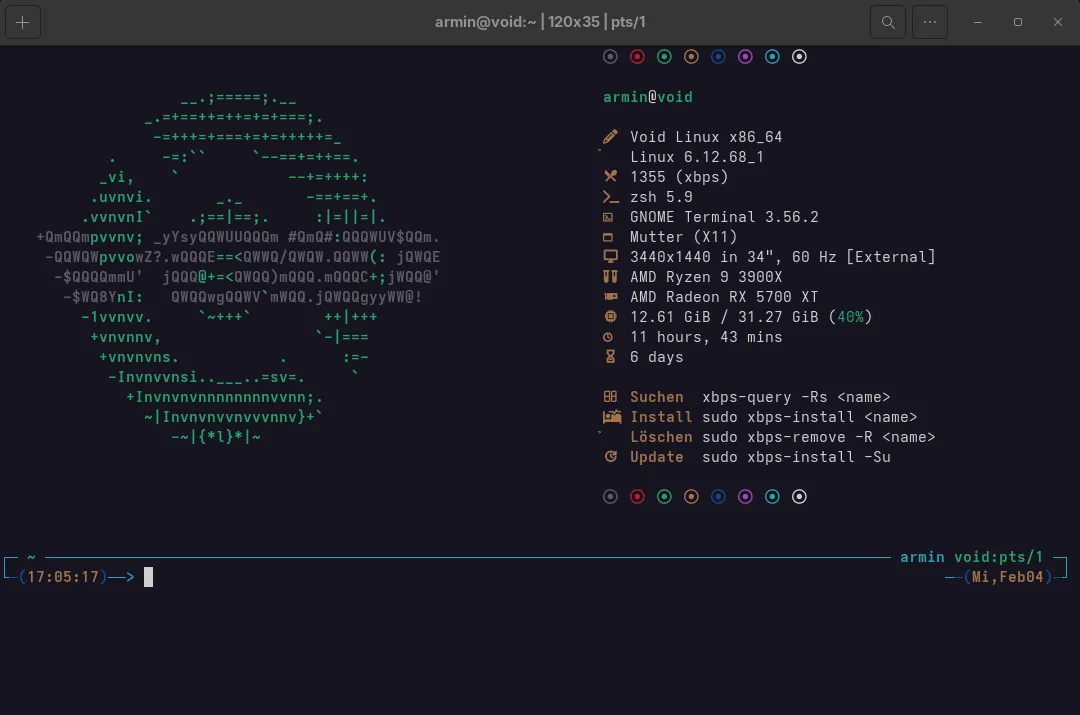The image size is (1080, 715).
Task: Click the shell prompt icon beside zsh 5.9
Action: click(x=610, y=197)
